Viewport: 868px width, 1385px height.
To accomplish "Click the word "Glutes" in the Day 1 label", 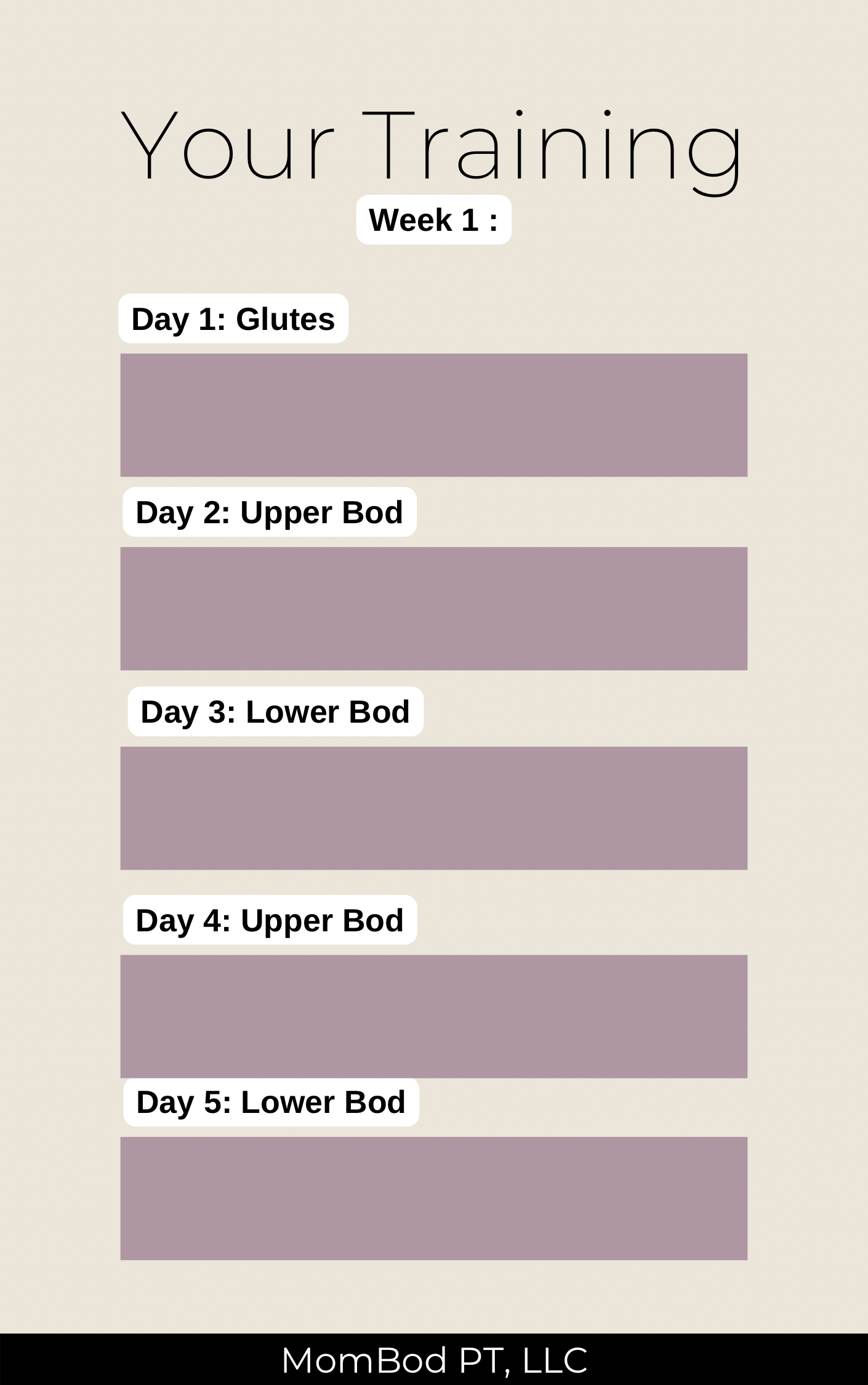I will [x=286, y=319].
